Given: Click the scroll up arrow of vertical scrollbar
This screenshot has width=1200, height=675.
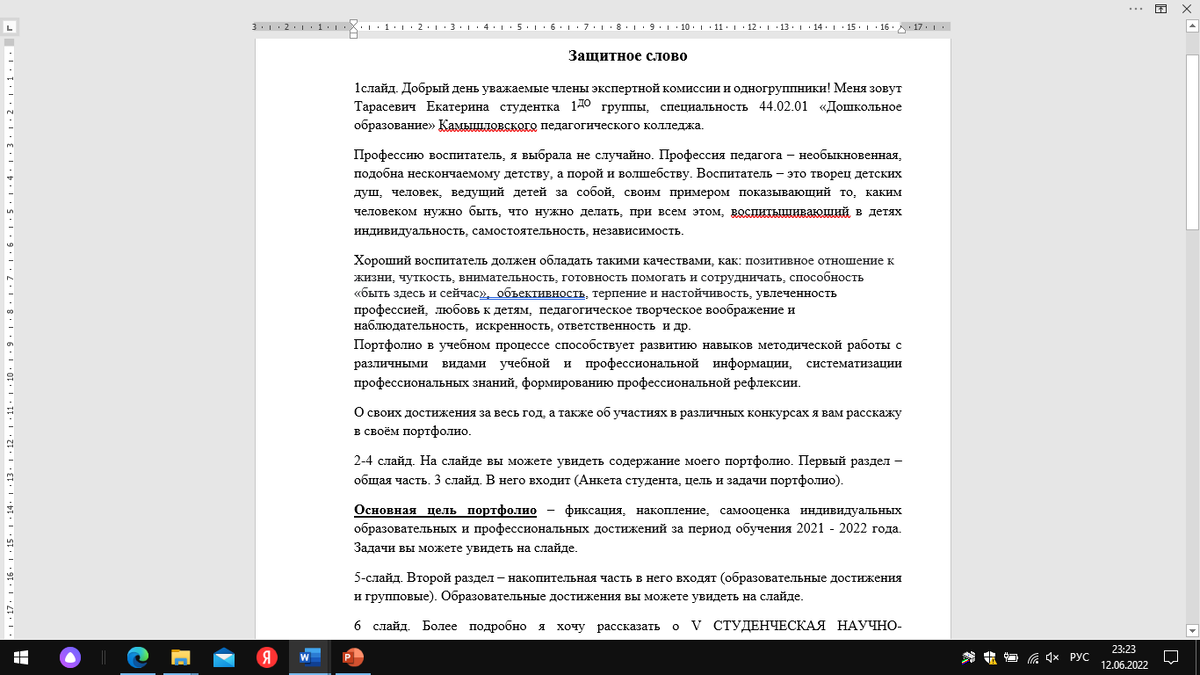Looking at the screenshot, I should pos(1192,27).
